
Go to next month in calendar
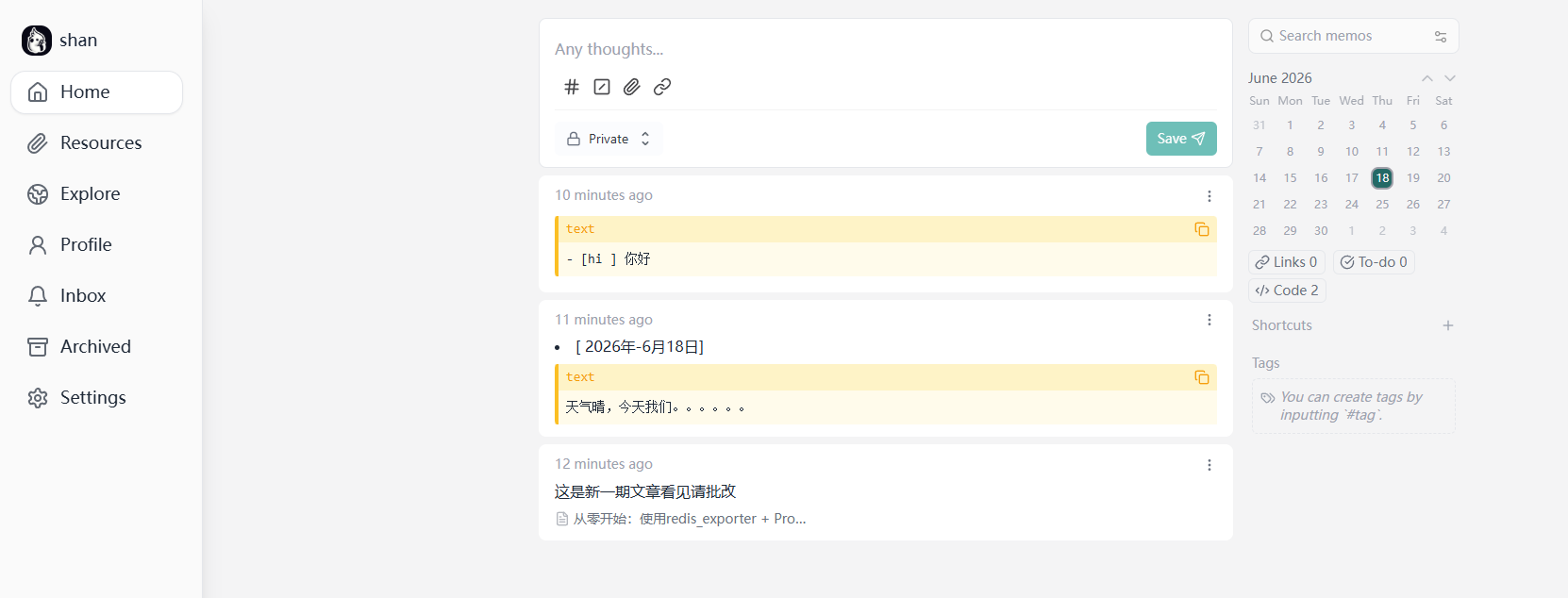click(1450, 78)
